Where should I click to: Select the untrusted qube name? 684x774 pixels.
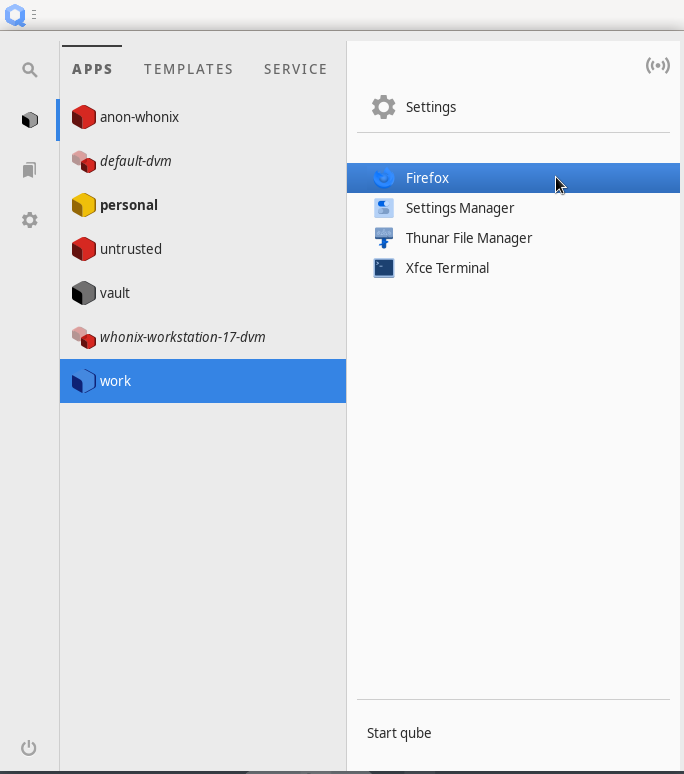click(x=131, y=249)
